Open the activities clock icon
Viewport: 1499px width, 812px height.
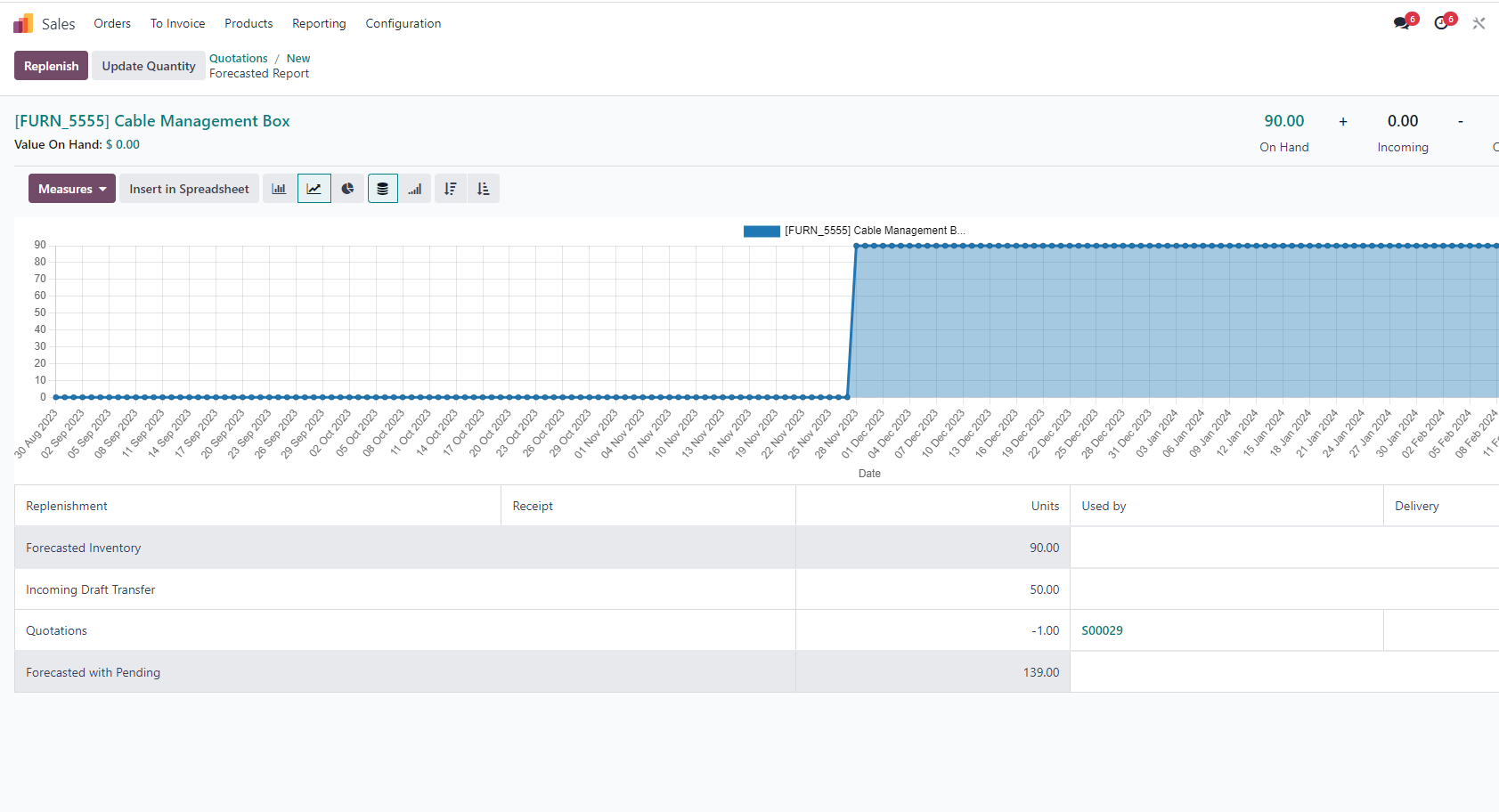[x=1441, y=23]
